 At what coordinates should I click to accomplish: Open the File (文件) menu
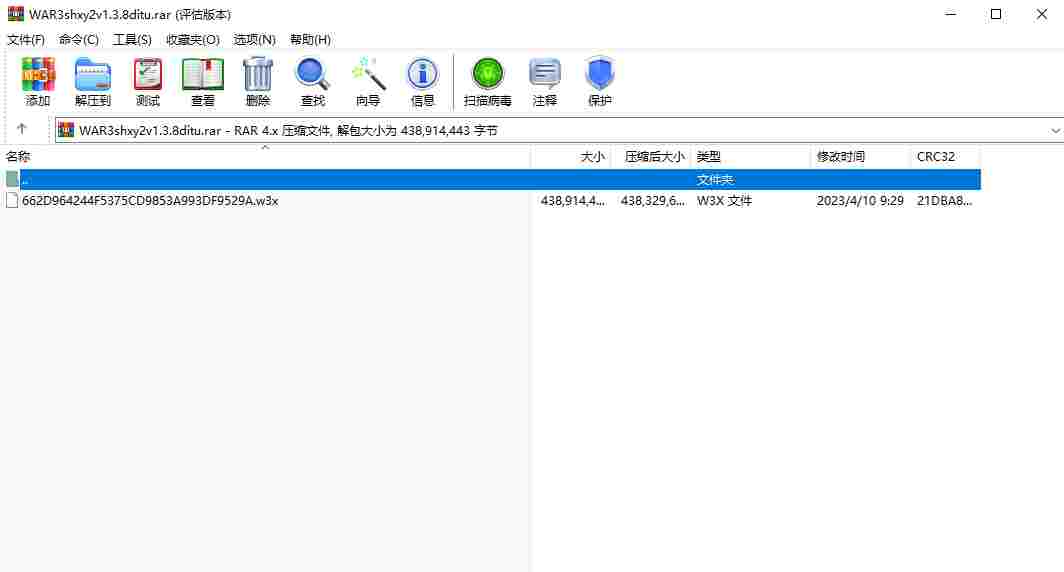pyautogui.click(x=26, y=39)
